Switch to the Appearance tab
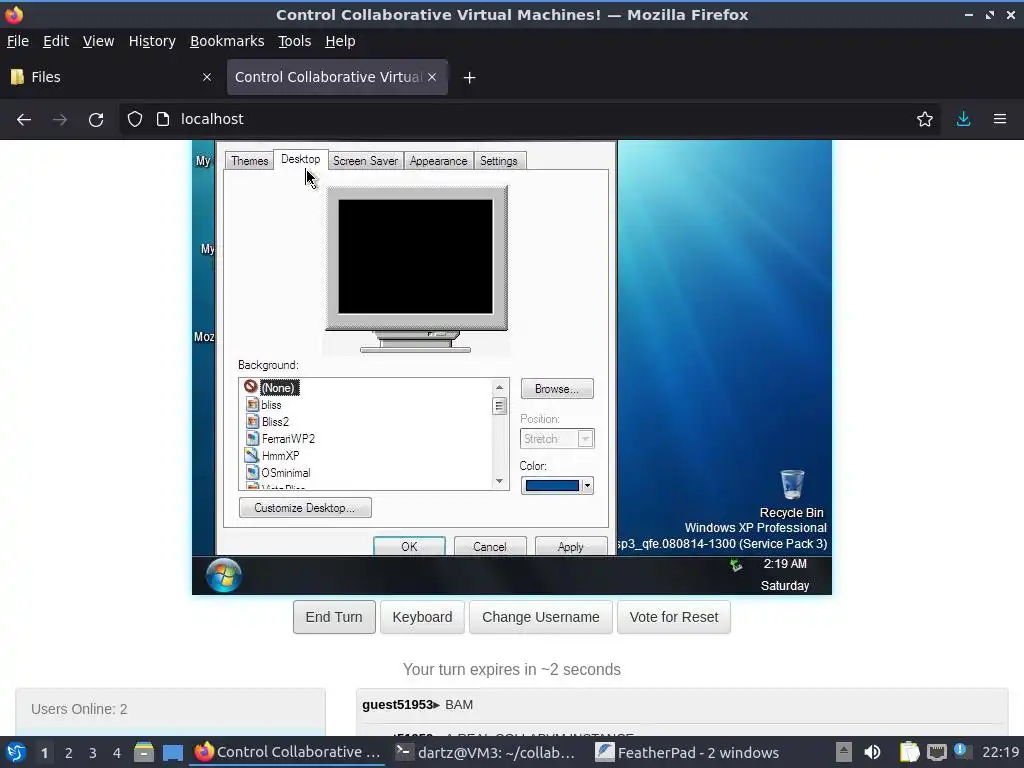This screenshot has height=768, width=1024. (x=438, y=161)
